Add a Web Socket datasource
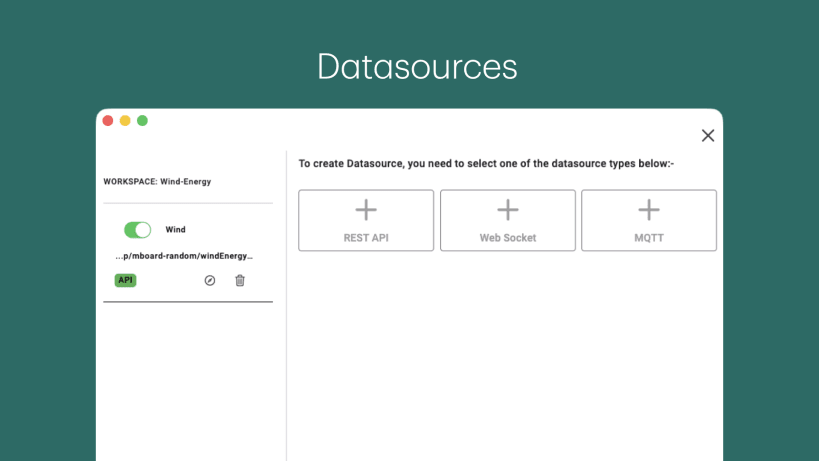This screenshot has height=461, width=819. pyautogui.click(x=508, y=220)
